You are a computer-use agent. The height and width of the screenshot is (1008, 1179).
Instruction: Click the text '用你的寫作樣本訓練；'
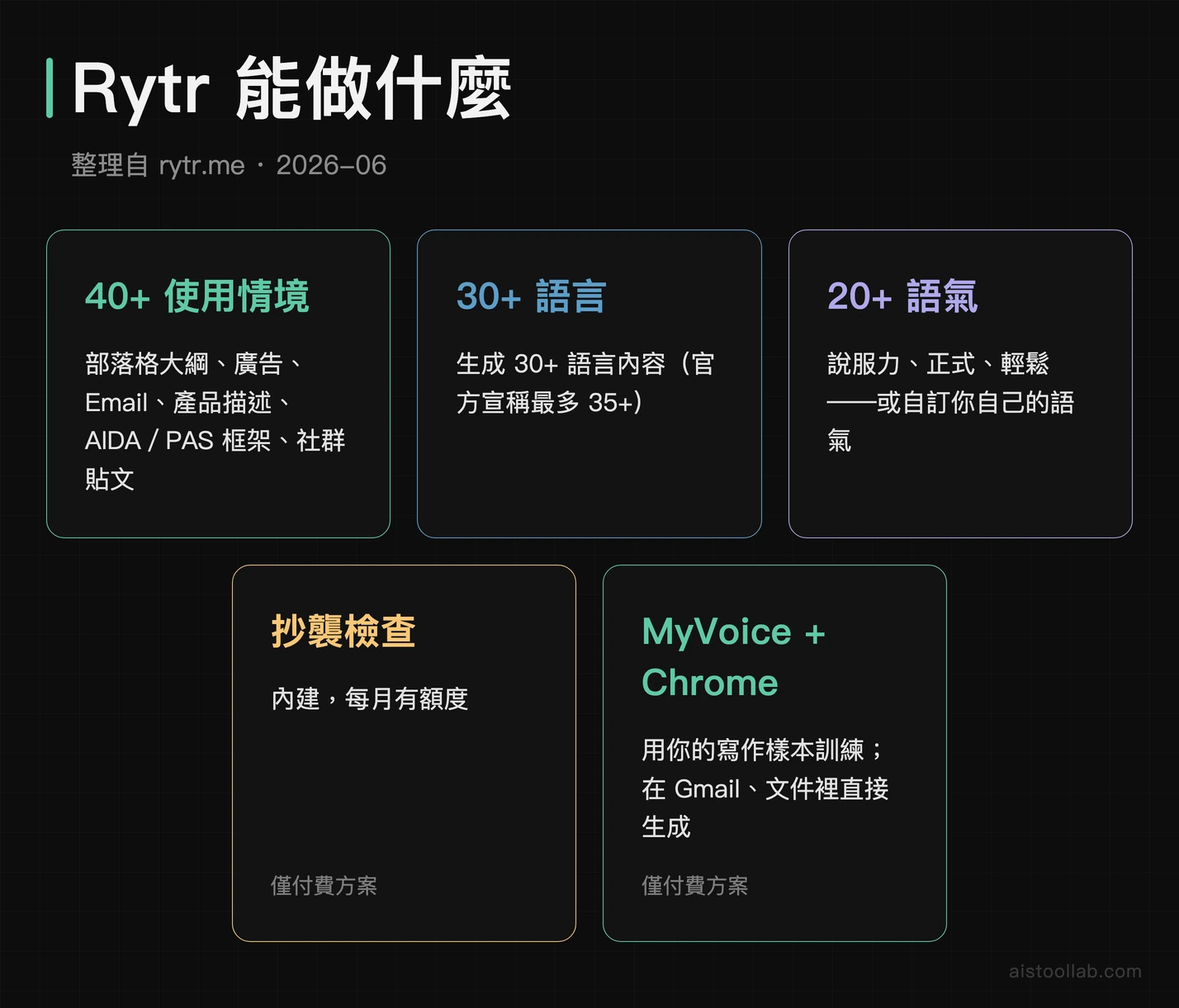763,750
